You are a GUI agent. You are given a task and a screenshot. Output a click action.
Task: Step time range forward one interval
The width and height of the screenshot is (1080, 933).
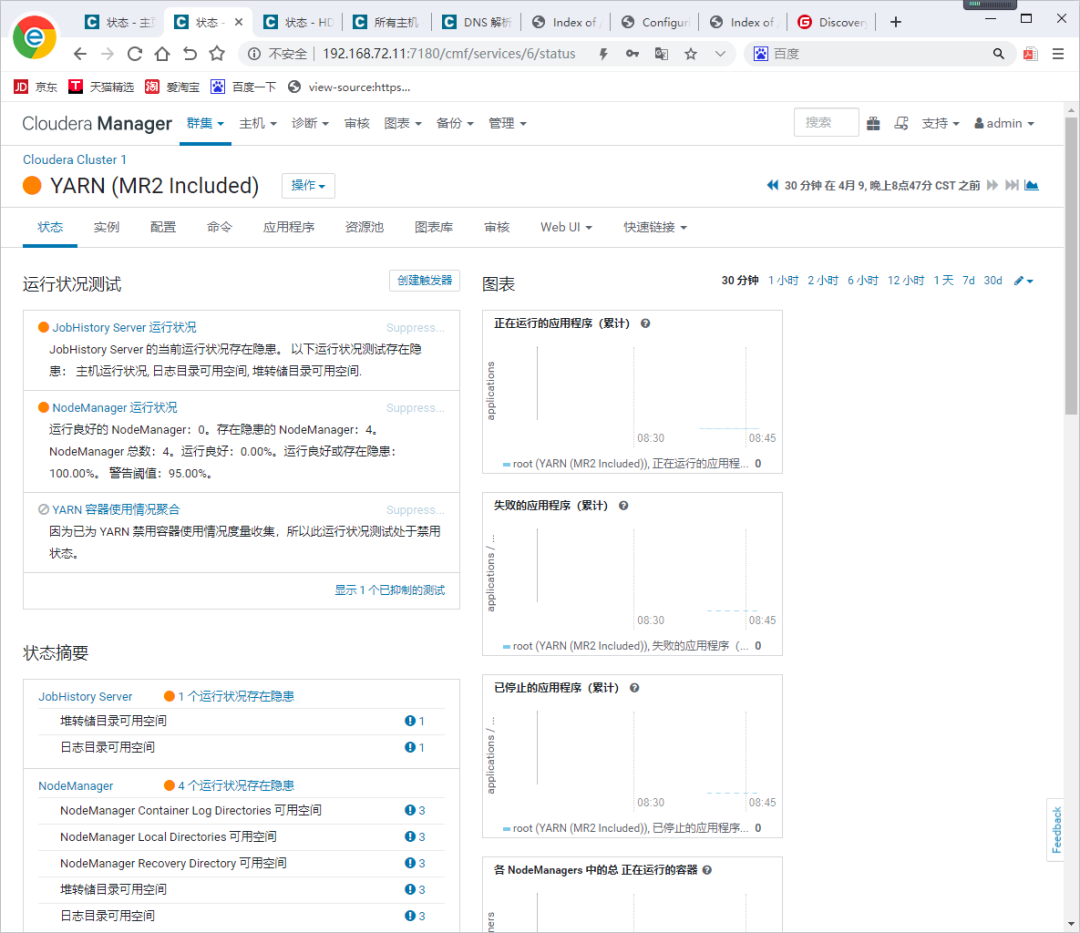pyautogui.click(x=992, y=185)
